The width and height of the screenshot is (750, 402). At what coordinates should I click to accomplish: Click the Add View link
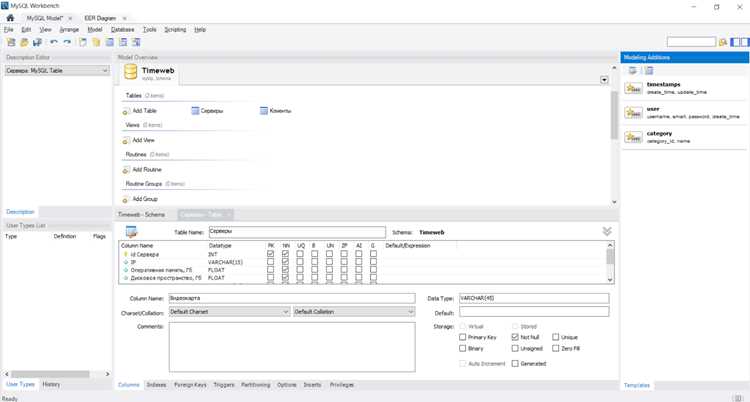143,140
